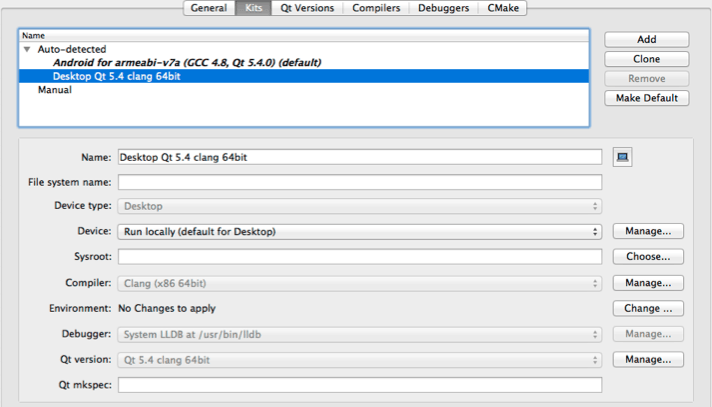Click the Add kit button

(x=647, y=40)
